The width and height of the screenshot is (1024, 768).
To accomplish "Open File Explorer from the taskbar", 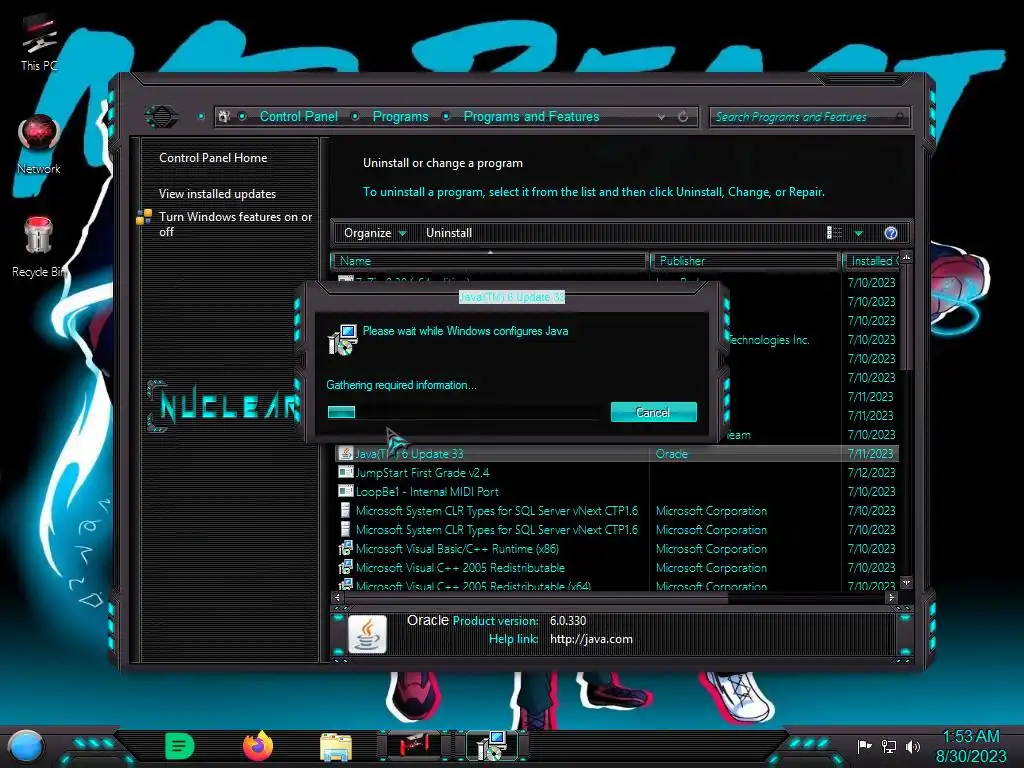I will [336, 746].
